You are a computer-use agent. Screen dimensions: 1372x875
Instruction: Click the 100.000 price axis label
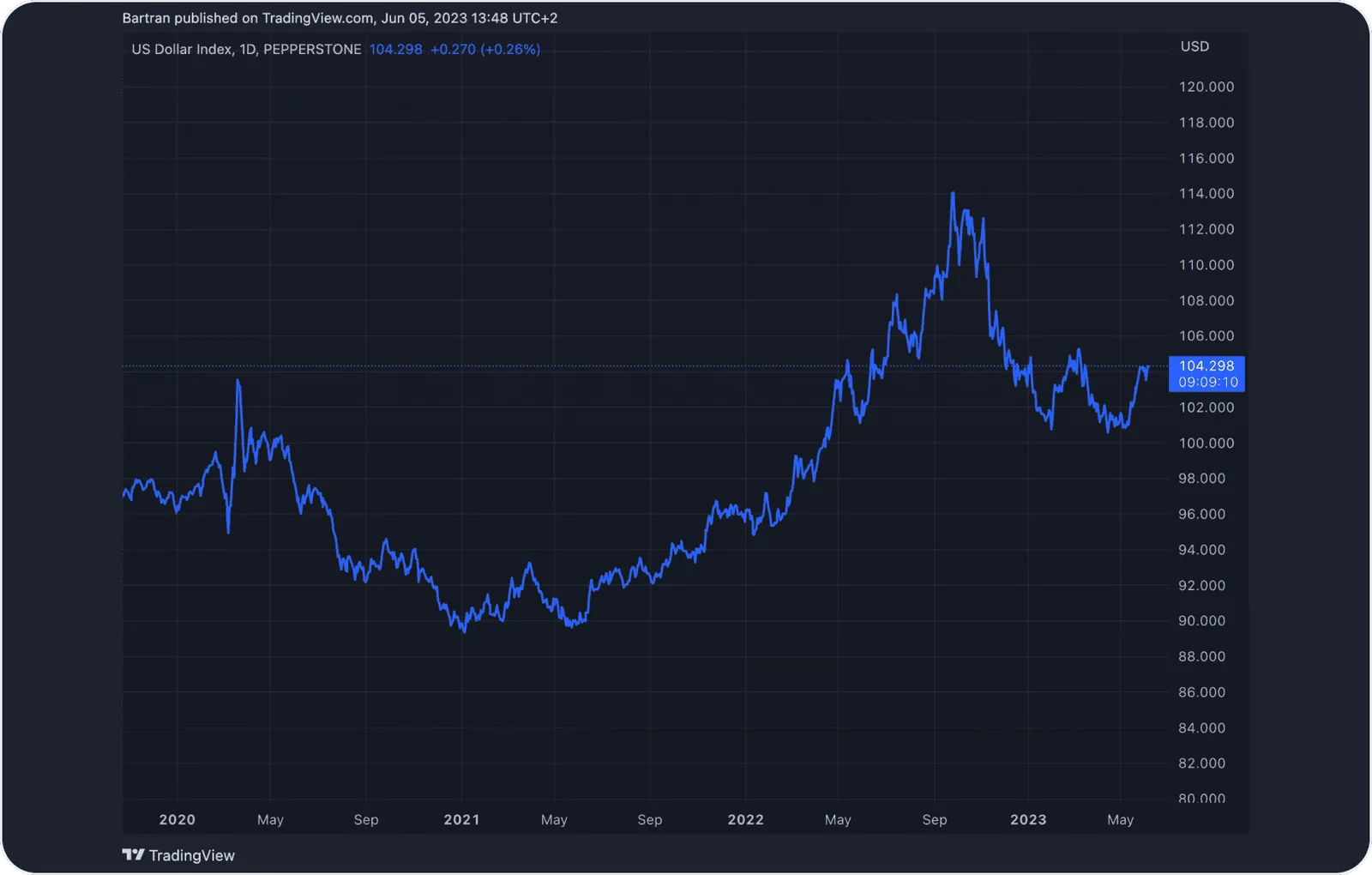1207,443
